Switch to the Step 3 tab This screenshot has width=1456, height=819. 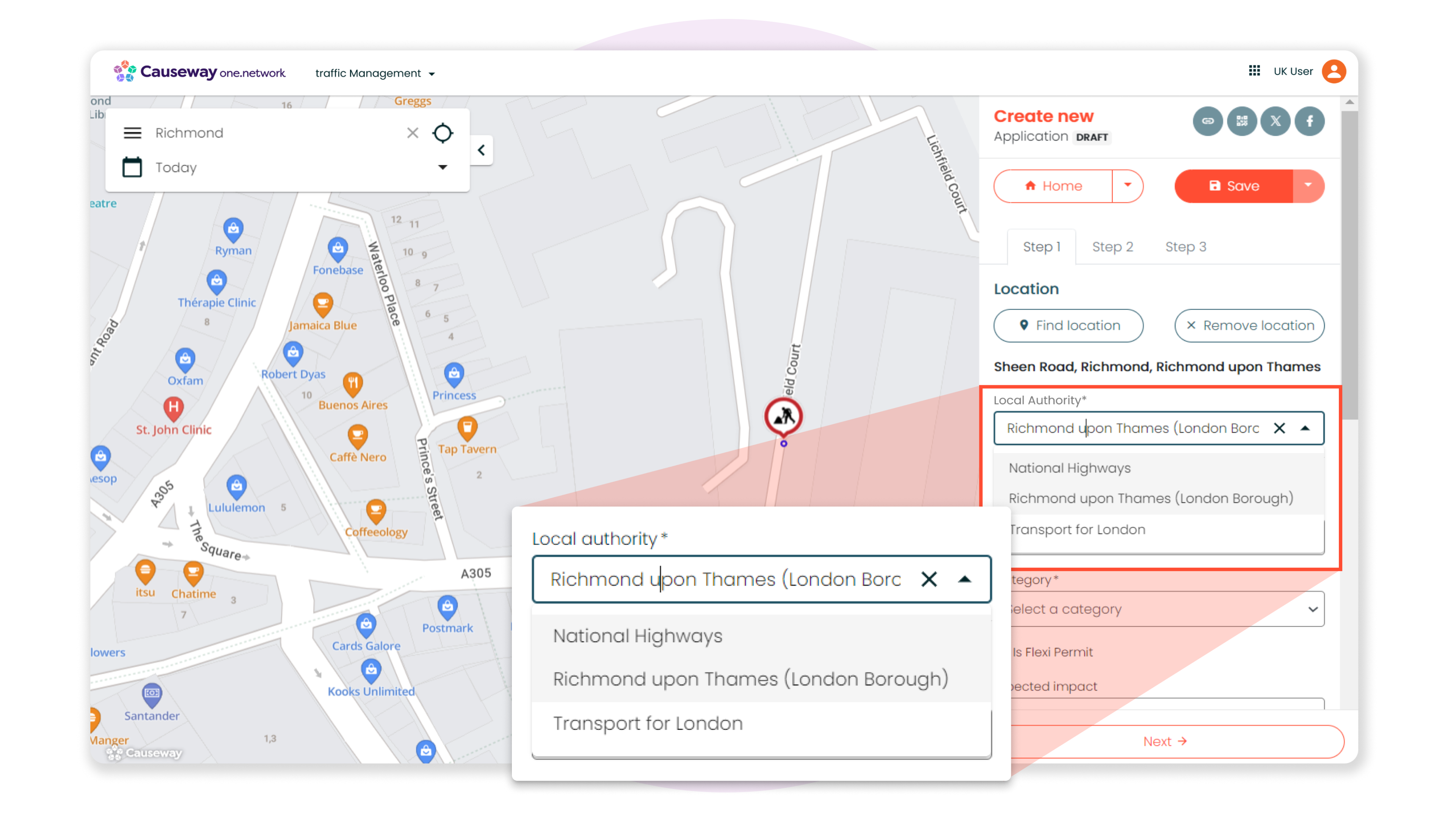coord(1185,246)
